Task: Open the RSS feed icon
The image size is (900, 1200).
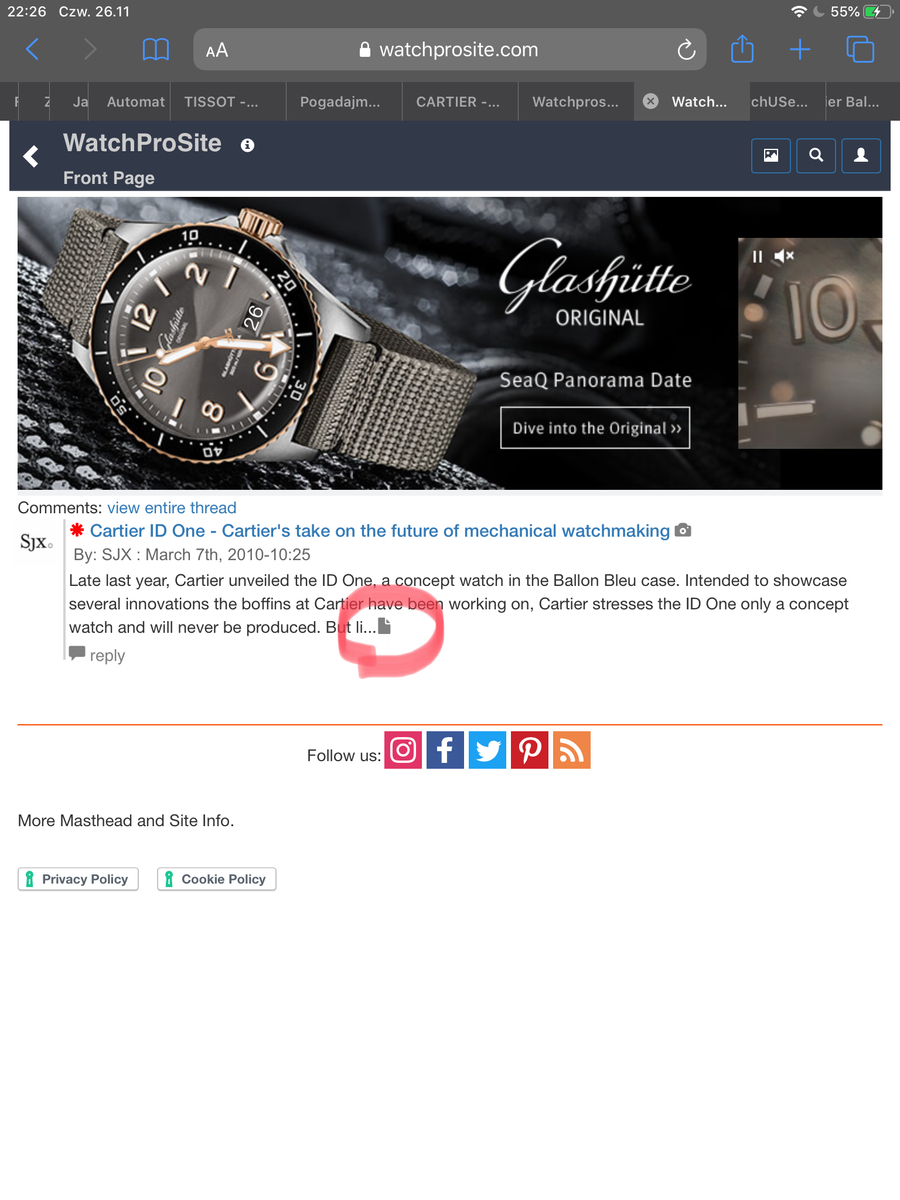Action: [x=571, y=750]
